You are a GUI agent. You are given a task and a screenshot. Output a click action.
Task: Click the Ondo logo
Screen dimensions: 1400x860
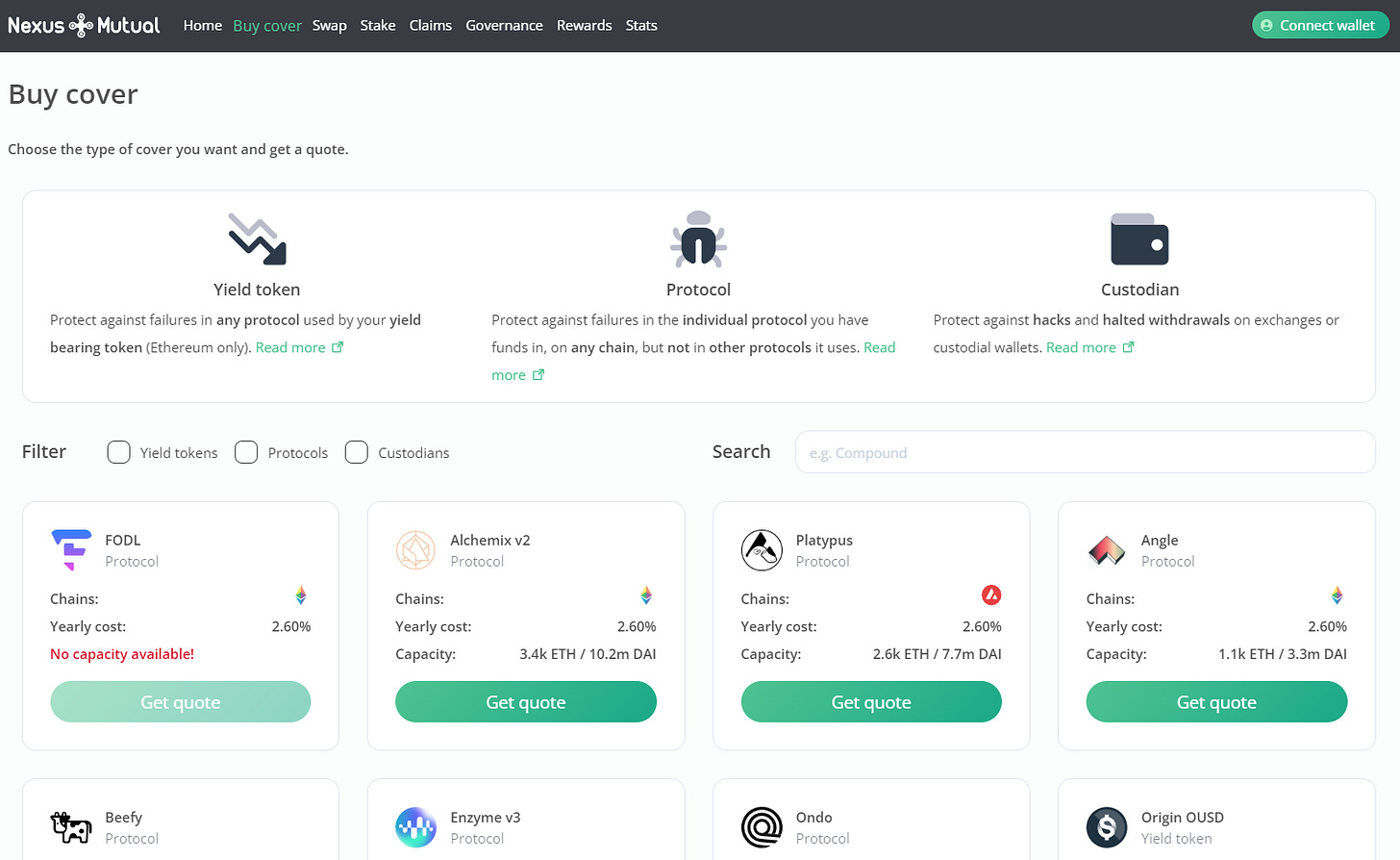(x=762, y=827)
